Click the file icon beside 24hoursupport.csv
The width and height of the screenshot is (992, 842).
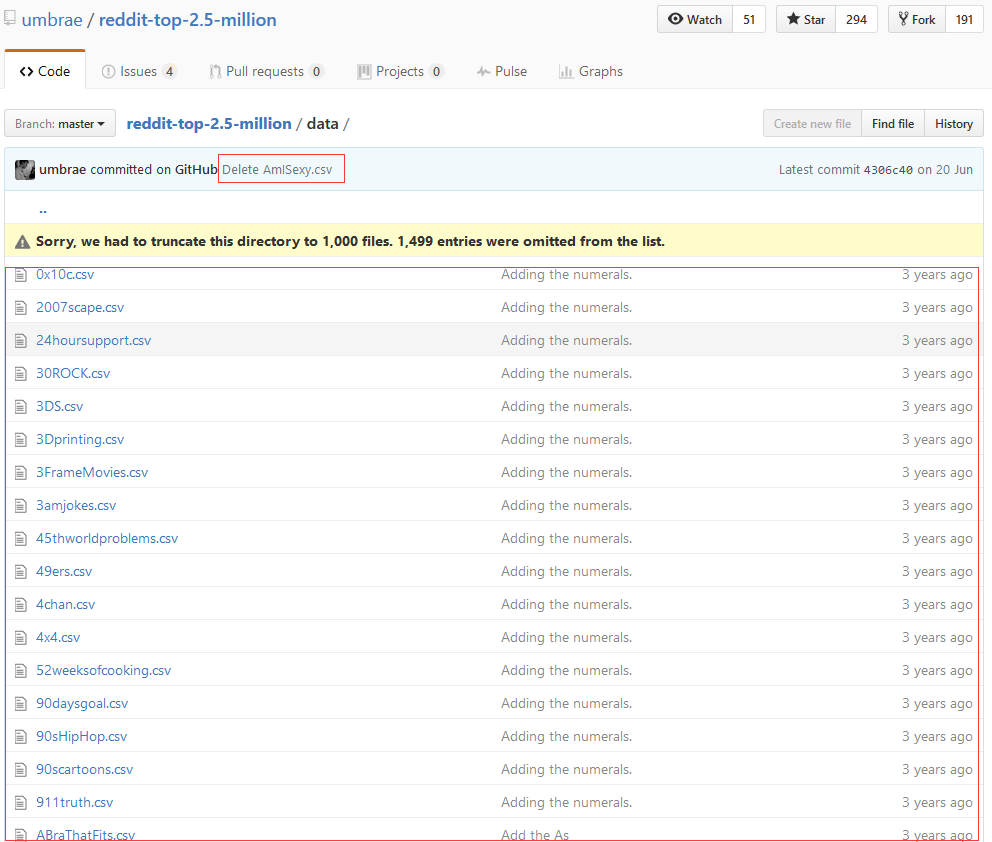coord(21,340)
